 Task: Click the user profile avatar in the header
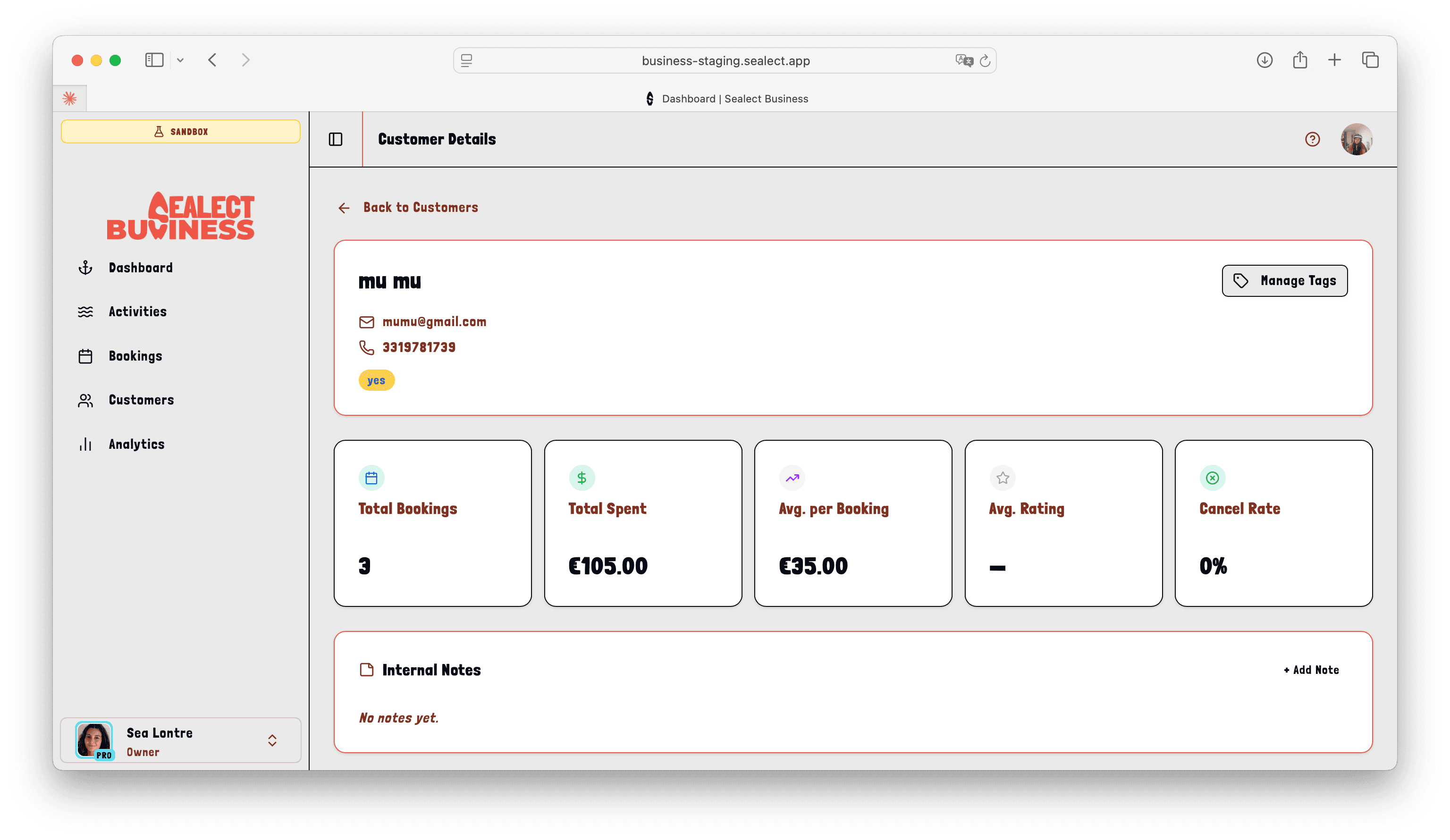point(1357,139)
